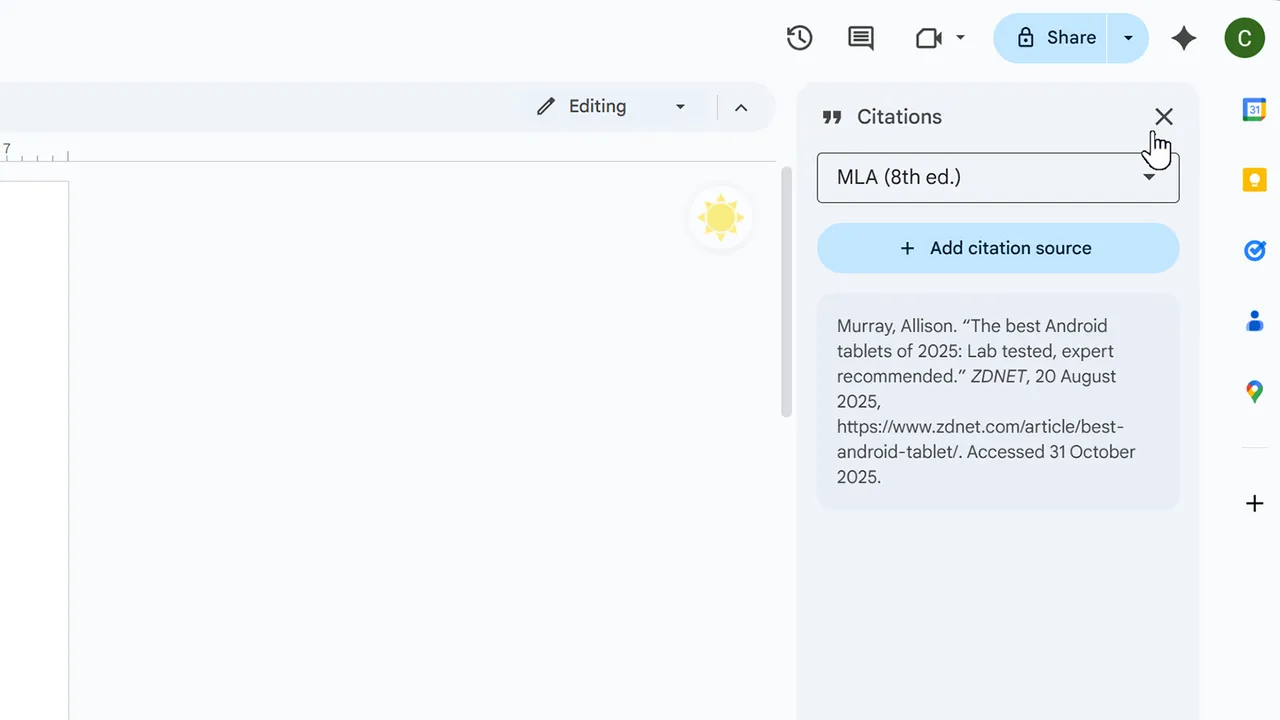Open Google Maps side panel

(x=1255, y=391)
